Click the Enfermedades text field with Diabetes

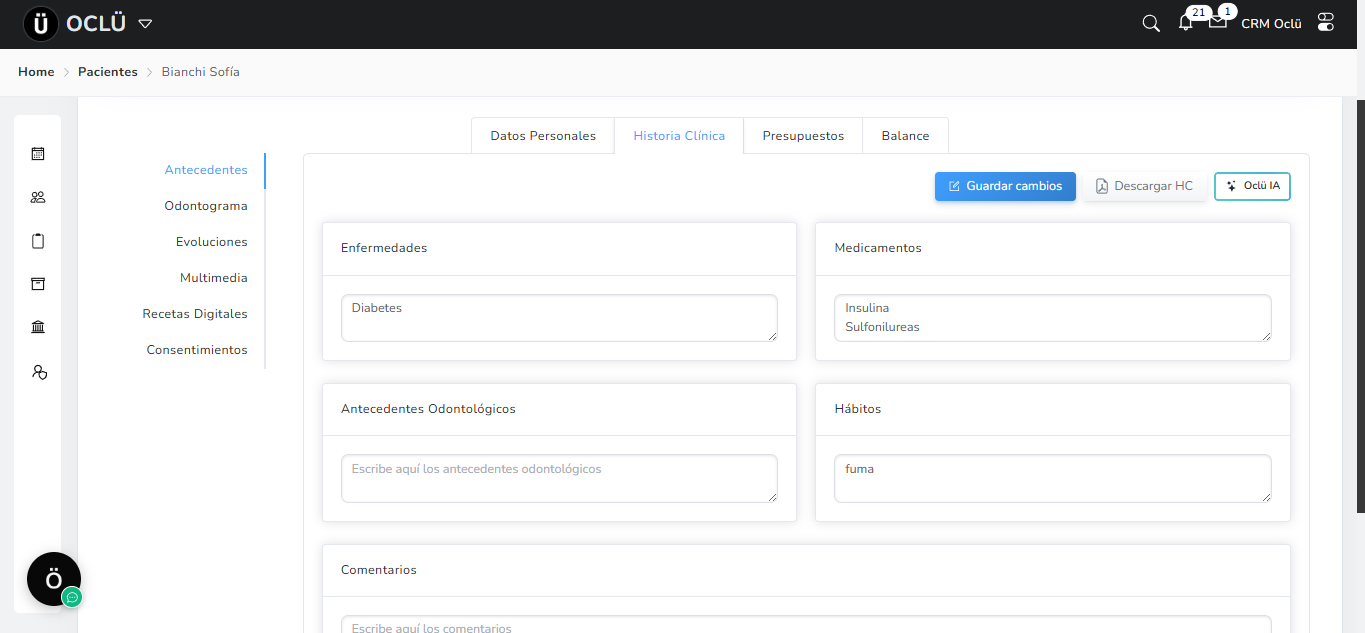pos(559,318)
